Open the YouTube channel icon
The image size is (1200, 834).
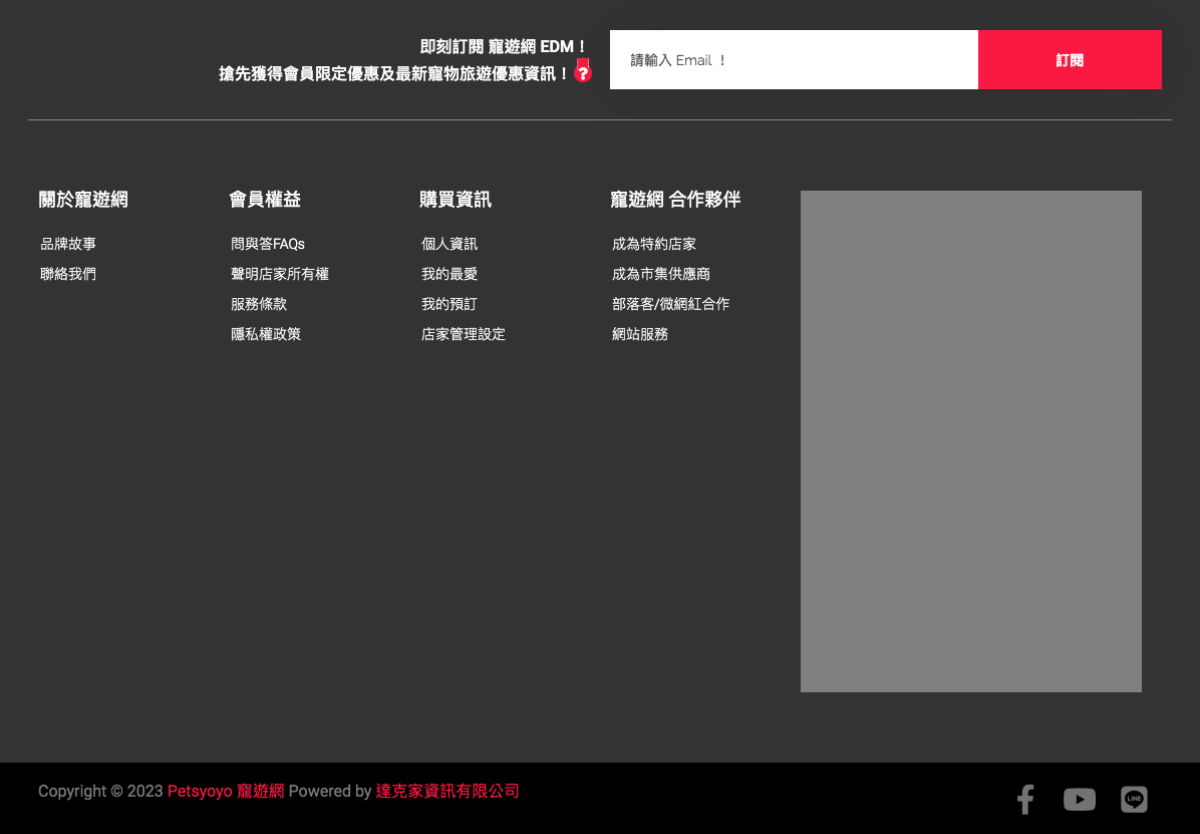(1079, 799)
